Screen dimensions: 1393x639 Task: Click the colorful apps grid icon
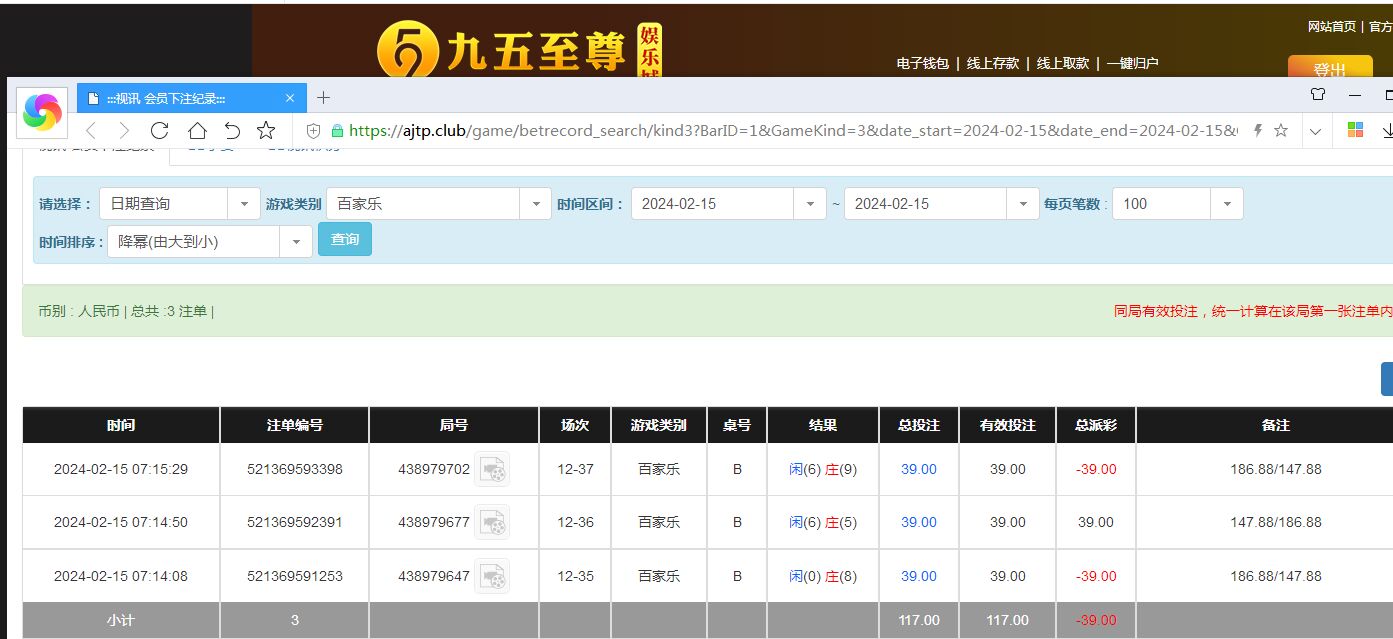pos(1355,131)
